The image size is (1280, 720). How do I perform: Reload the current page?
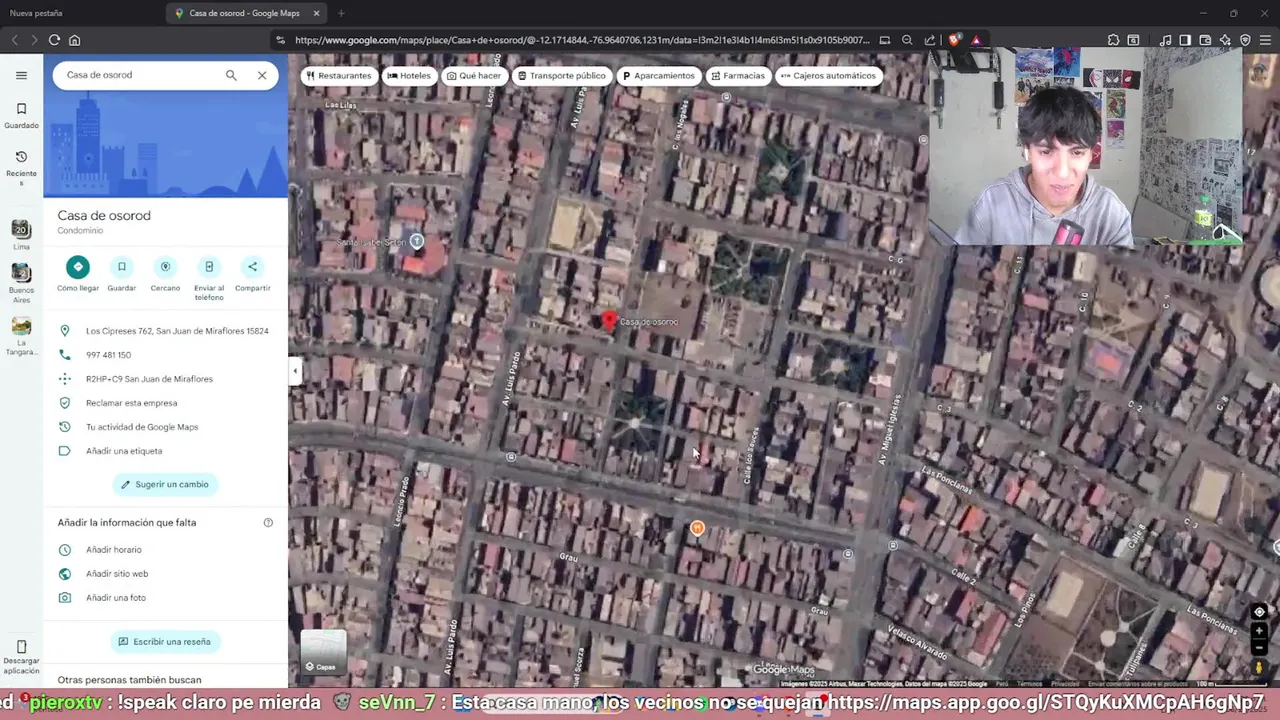[54, 40]
